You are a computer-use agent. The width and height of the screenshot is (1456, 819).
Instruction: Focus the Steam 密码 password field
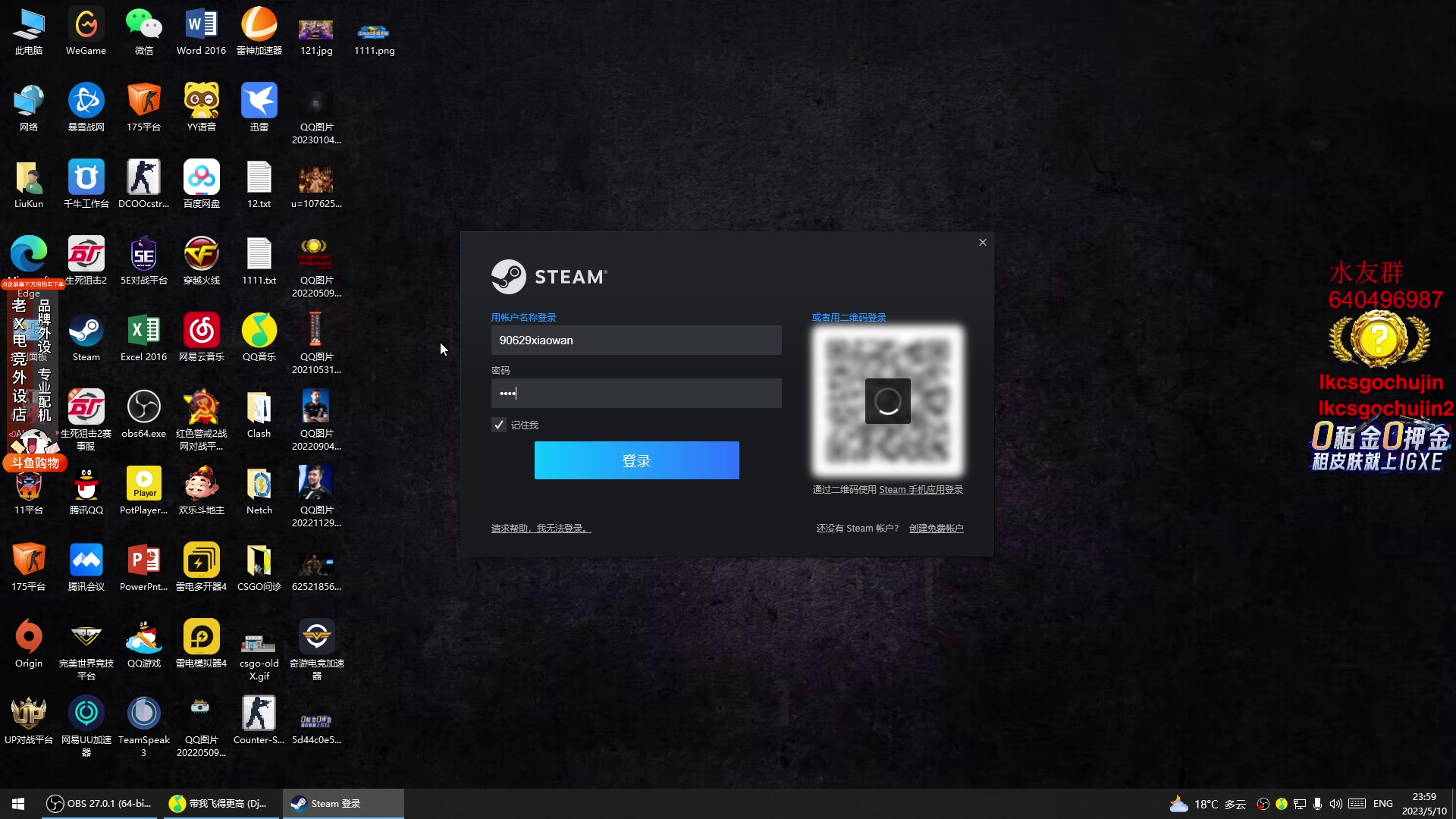(x=636, y=393)
